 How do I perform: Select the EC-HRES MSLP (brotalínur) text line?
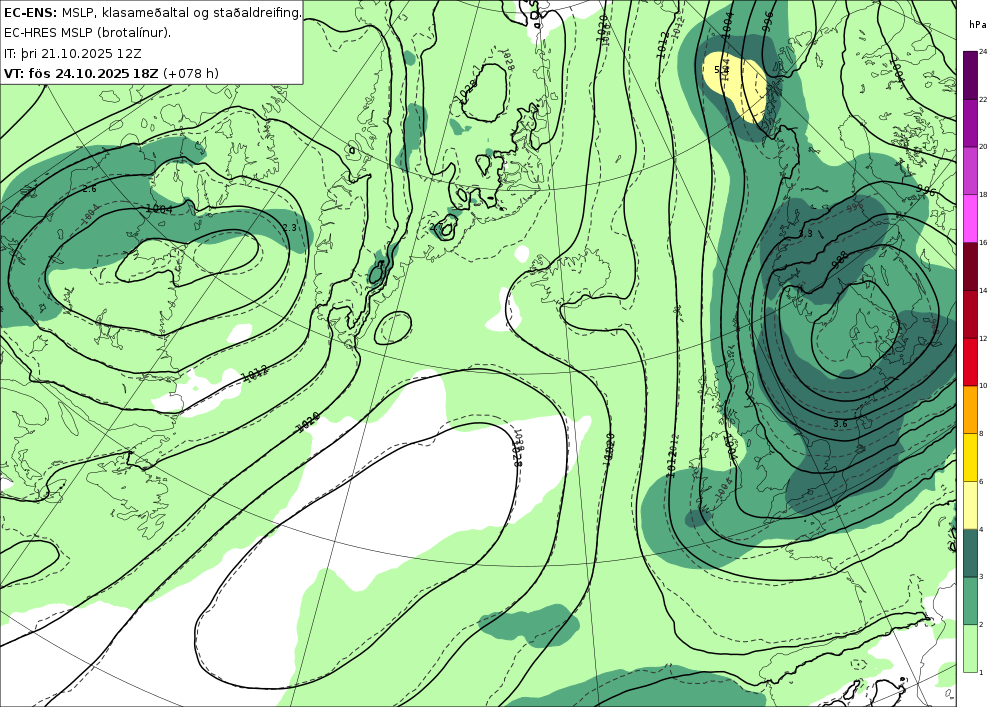tap(87, 33)
